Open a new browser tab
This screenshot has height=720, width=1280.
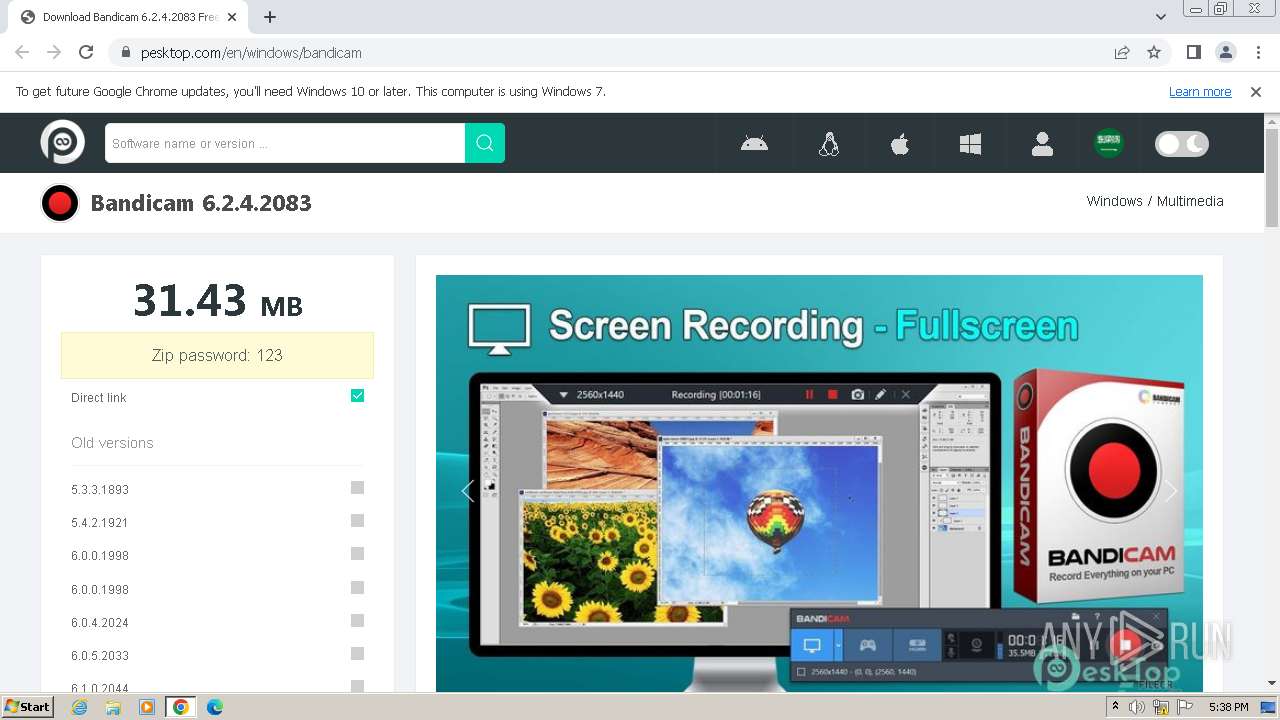pos(270,17)
